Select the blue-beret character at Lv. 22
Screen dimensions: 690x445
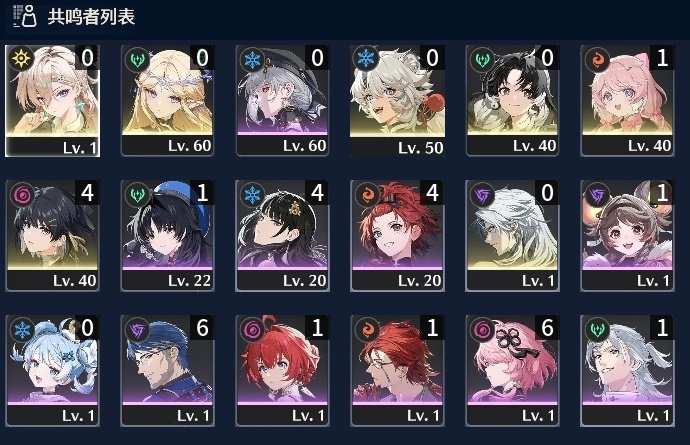pos(167,235)
